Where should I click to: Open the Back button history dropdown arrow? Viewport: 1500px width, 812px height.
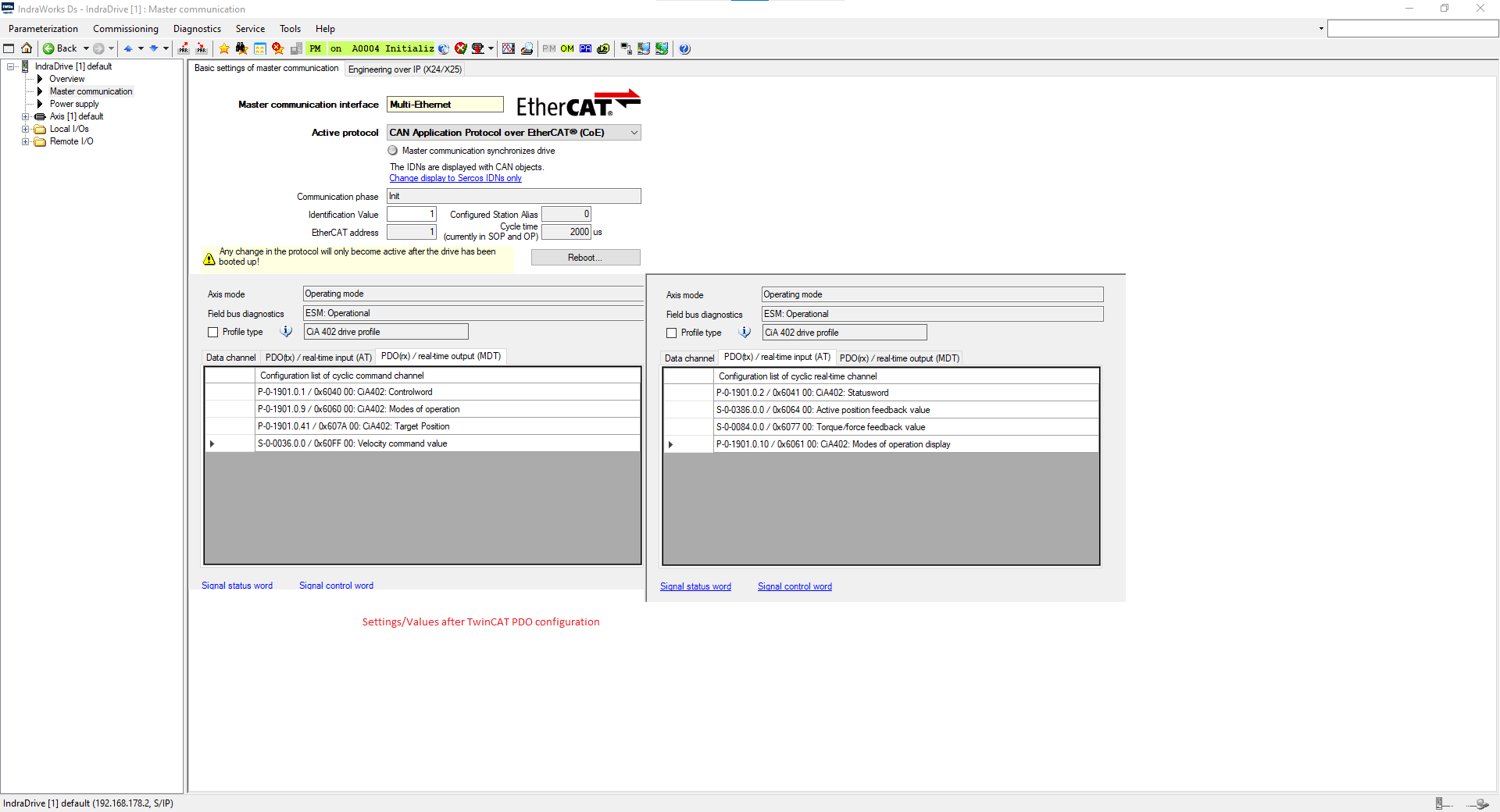pyautogui.click(x=86, y=48)
